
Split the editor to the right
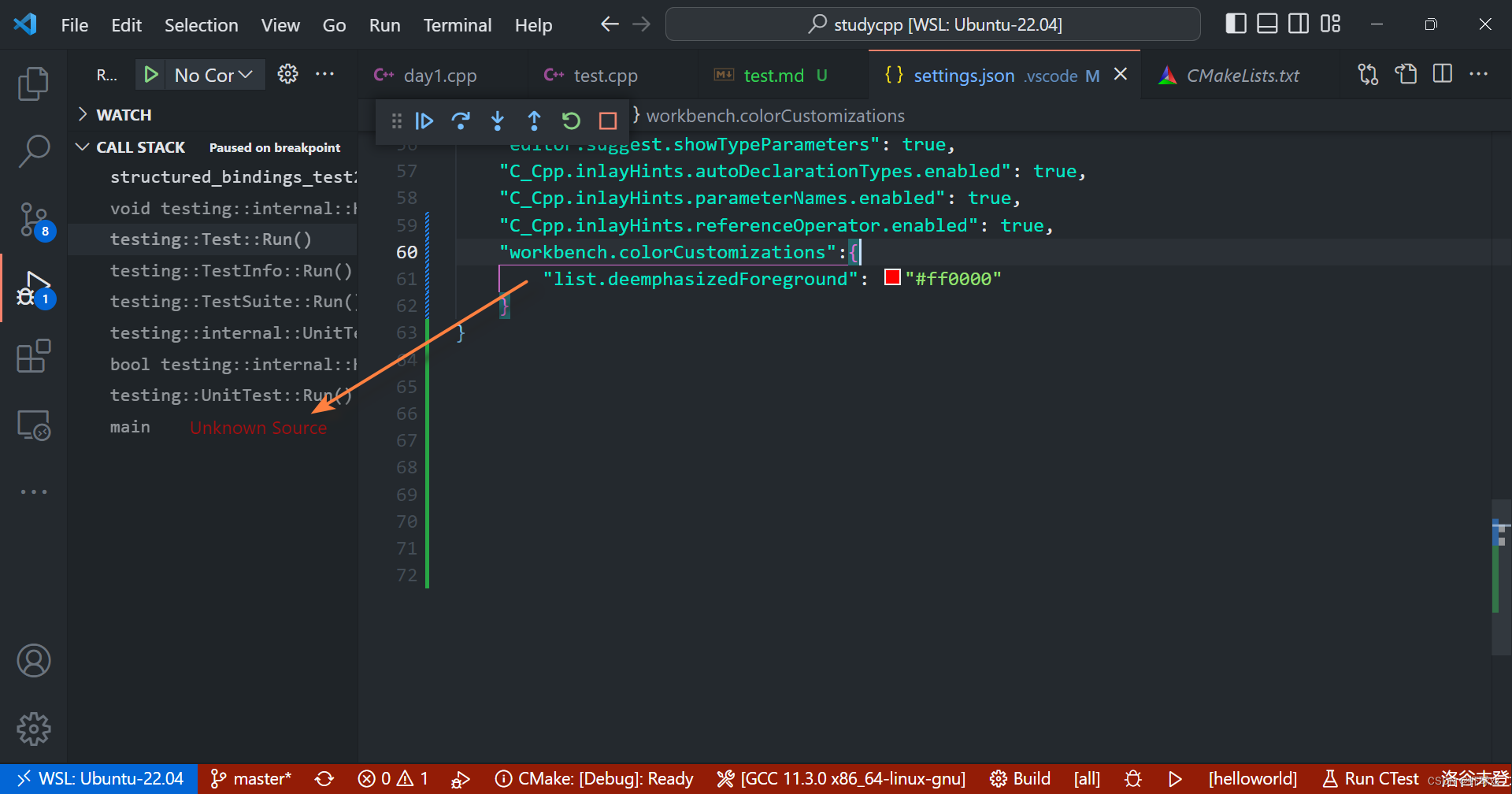click(x=1443, y=74)
